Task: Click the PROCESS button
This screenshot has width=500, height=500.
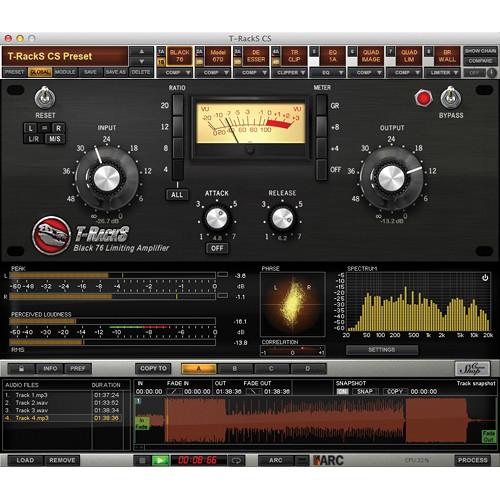Action: tap(472, 460)
